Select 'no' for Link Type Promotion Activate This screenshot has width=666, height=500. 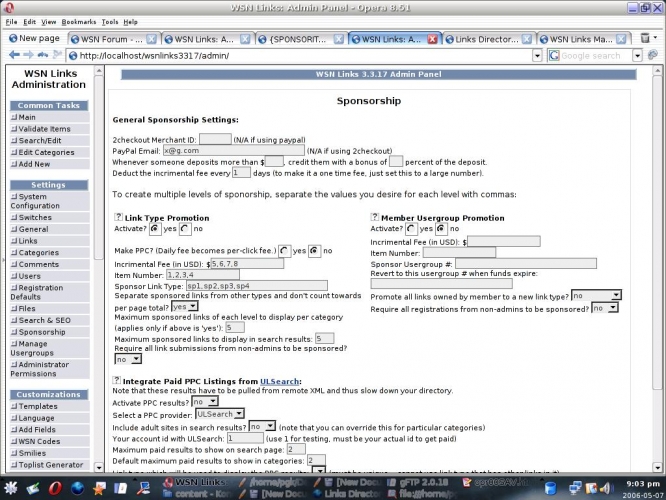184,229
